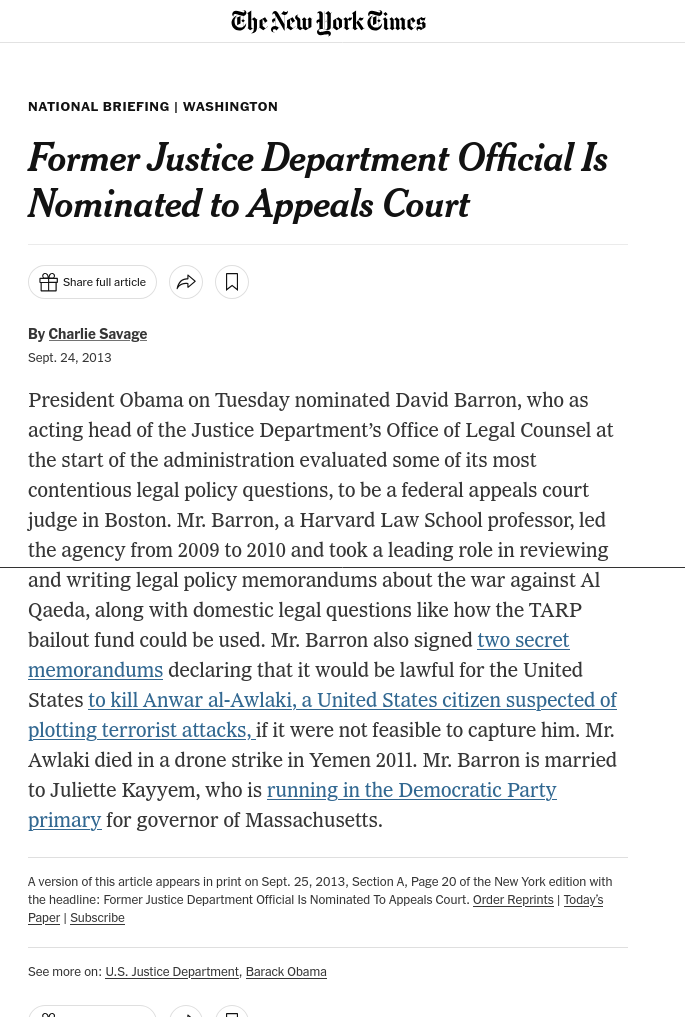Screen dimensions: 685x1017
Task: Click The New York Times logo
Action: [x=328, y=22]
